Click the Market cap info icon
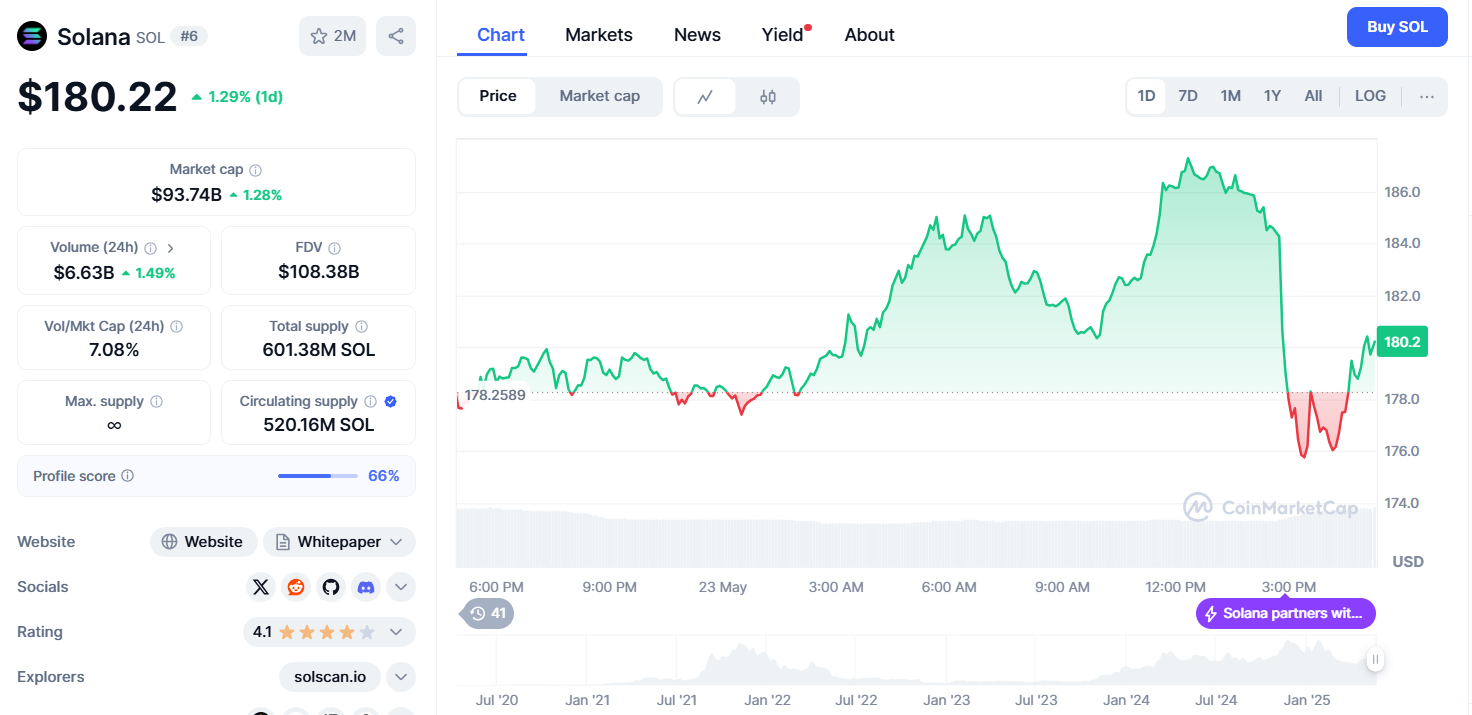The image size is (1472, 715). (256, 171)
